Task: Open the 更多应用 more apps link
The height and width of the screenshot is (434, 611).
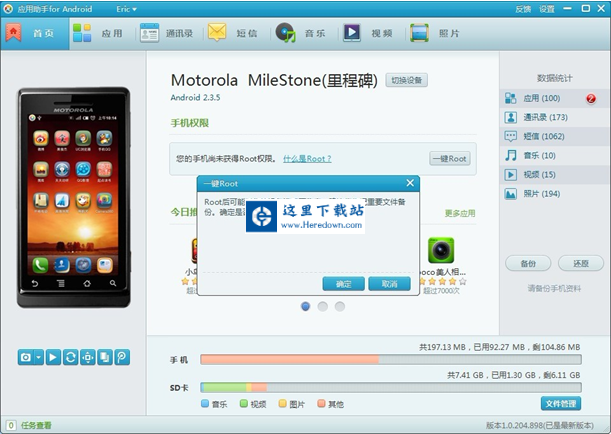Action: 460,213
